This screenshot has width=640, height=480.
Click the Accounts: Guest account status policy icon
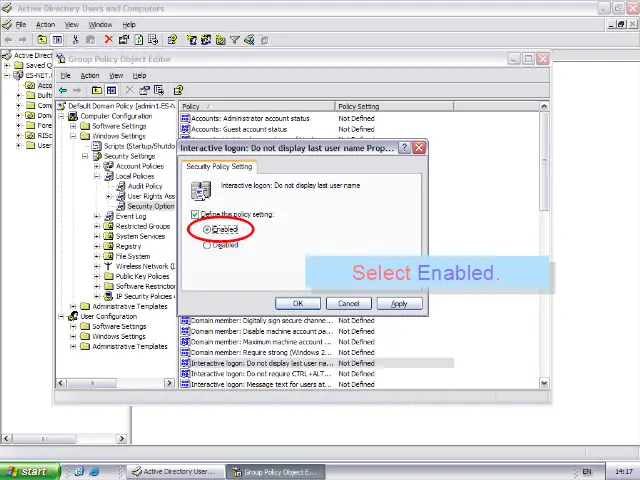pos(185,129)
